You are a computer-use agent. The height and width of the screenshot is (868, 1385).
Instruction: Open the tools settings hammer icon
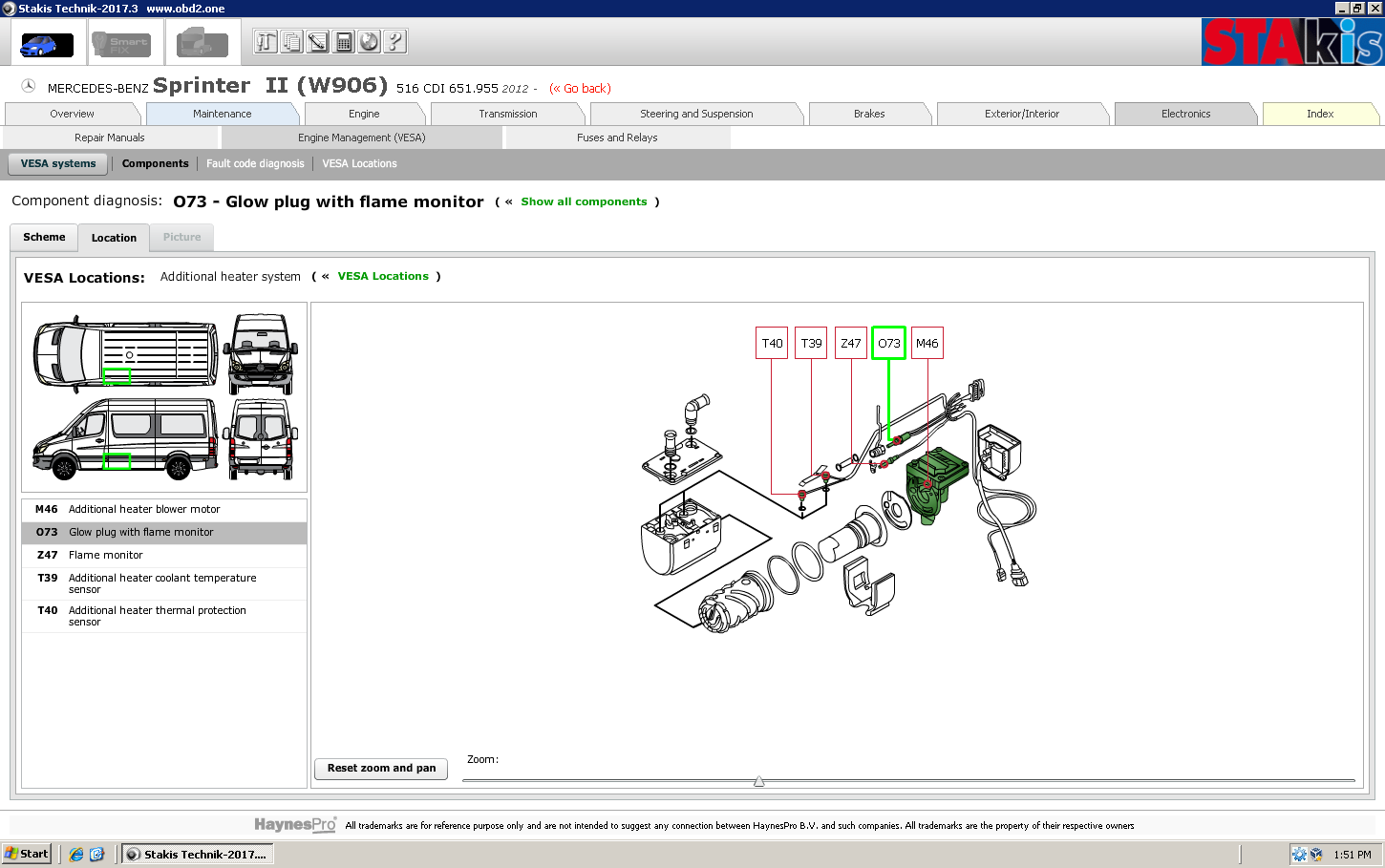[x=266, y=42]
